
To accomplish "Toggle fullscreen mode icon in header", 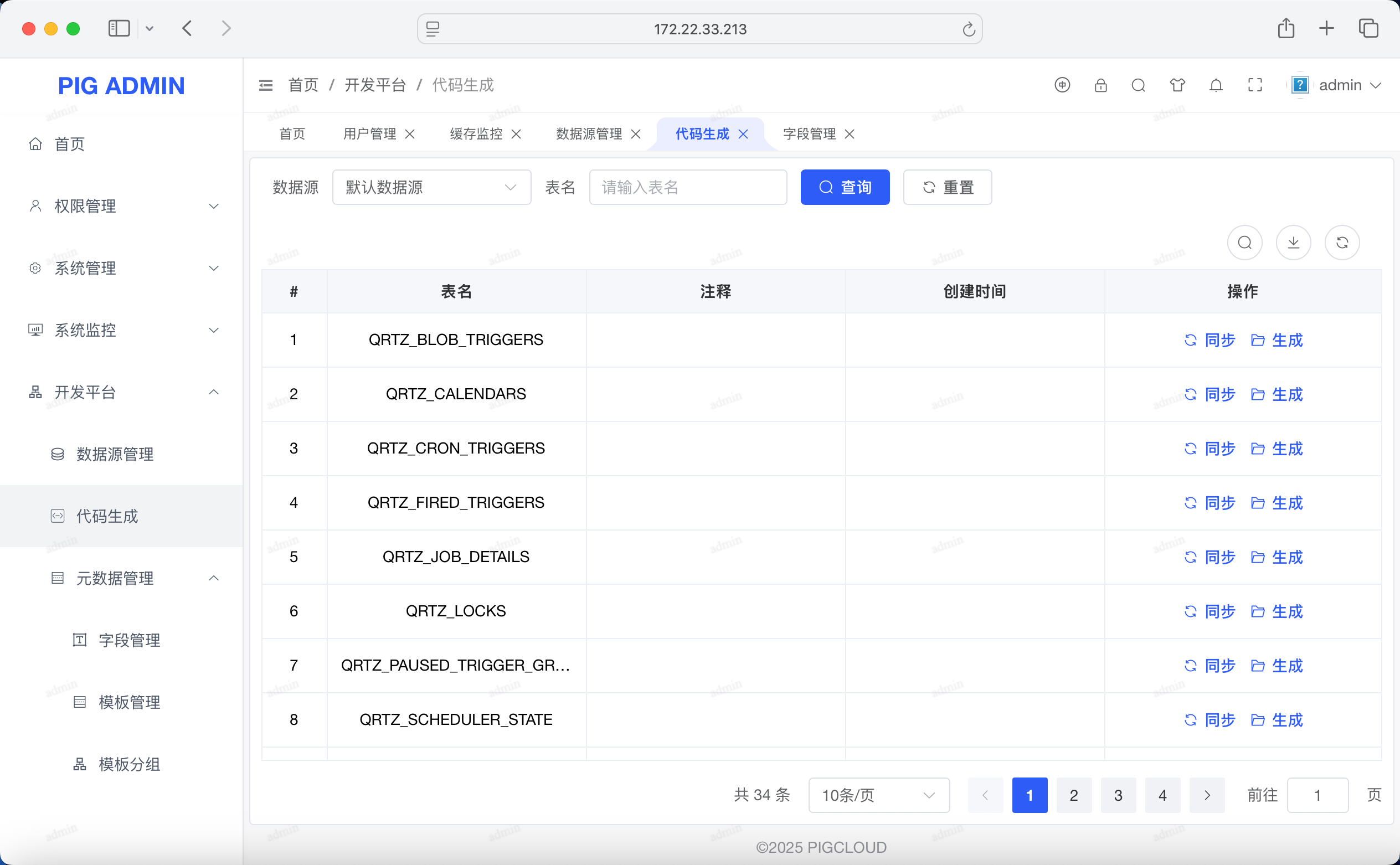I will 1255,85.
